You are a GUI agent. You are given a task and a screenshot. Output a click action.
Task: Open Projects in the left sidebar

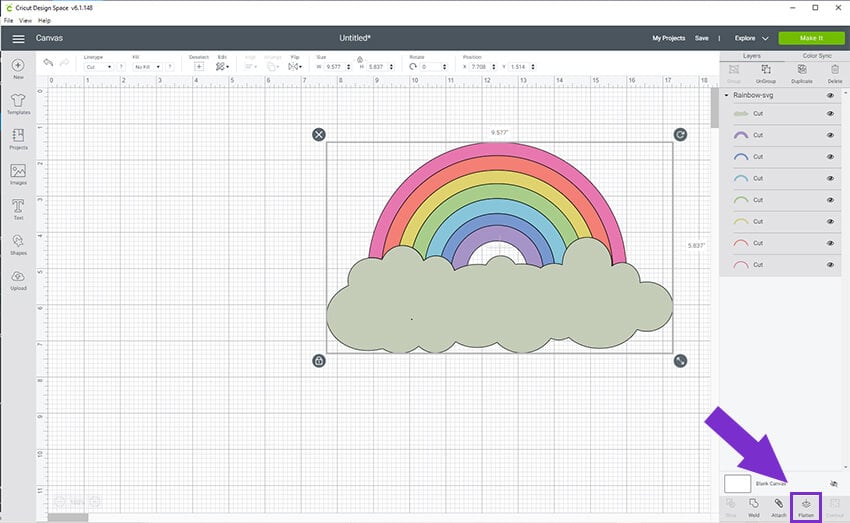click(18, 139)
